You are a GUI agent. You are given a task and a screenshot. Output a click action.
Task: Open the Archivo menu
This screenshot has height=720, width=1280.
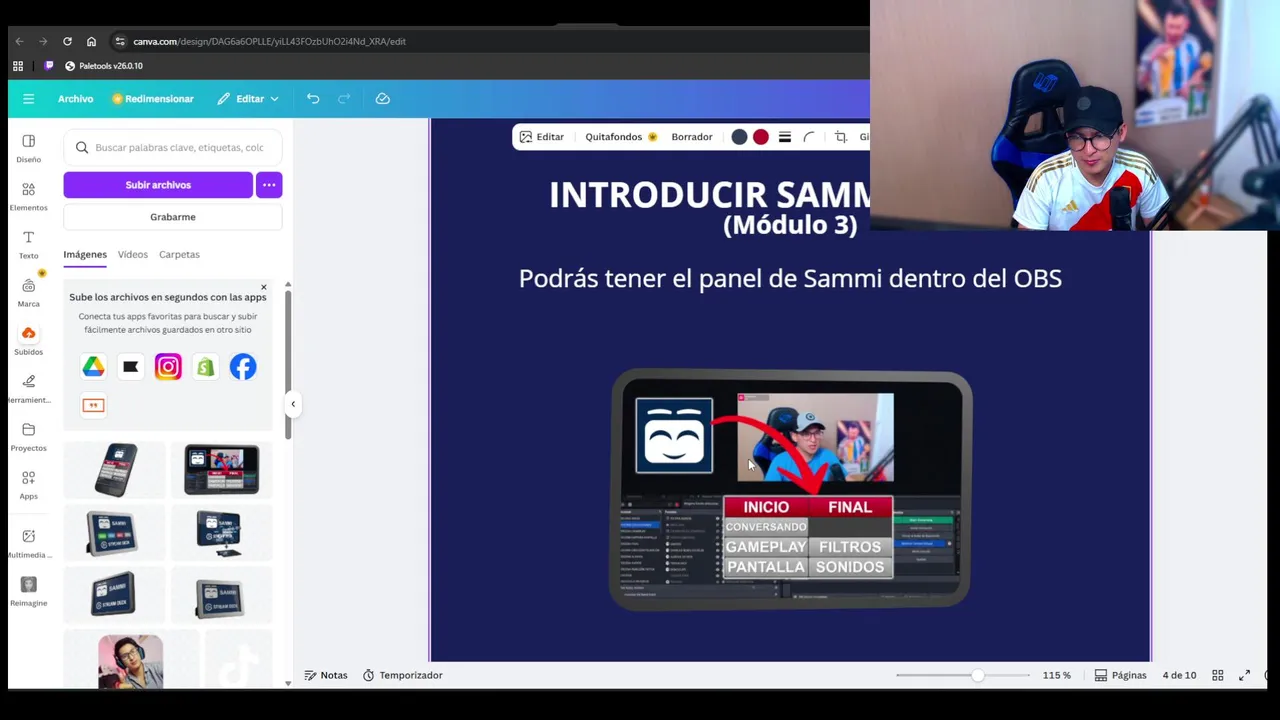click(x=75, y=99)
